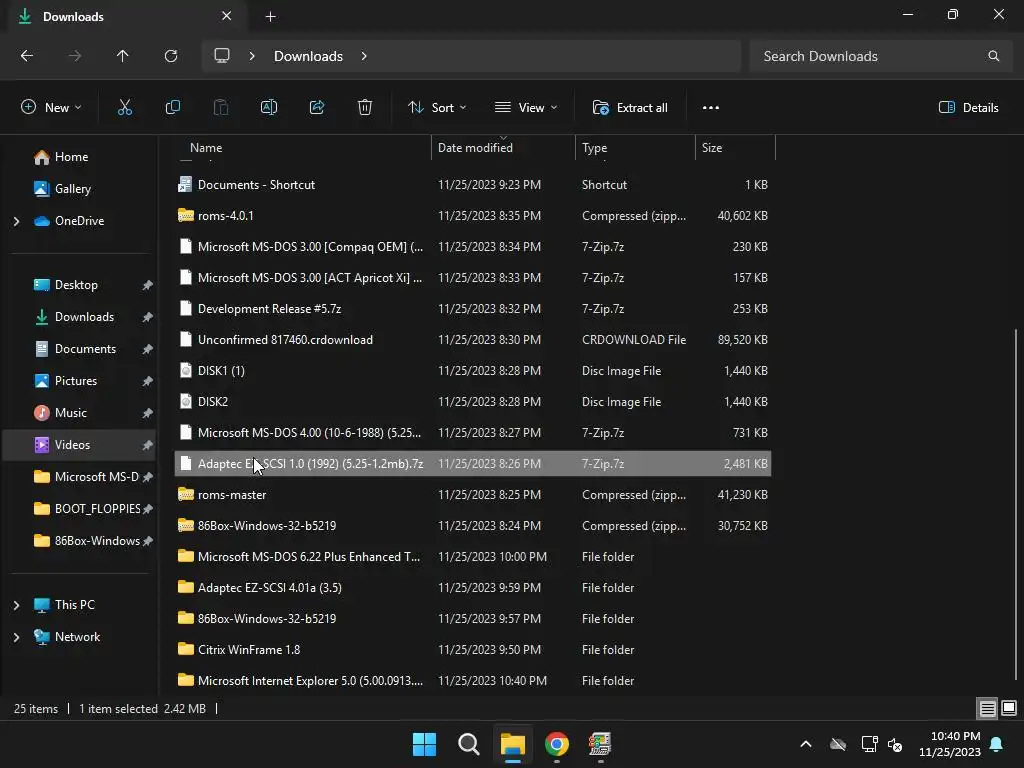Expand the OneDrive tree node
Screen dimensions: 1024x768
pyautogui.click(x=16, y=221)
